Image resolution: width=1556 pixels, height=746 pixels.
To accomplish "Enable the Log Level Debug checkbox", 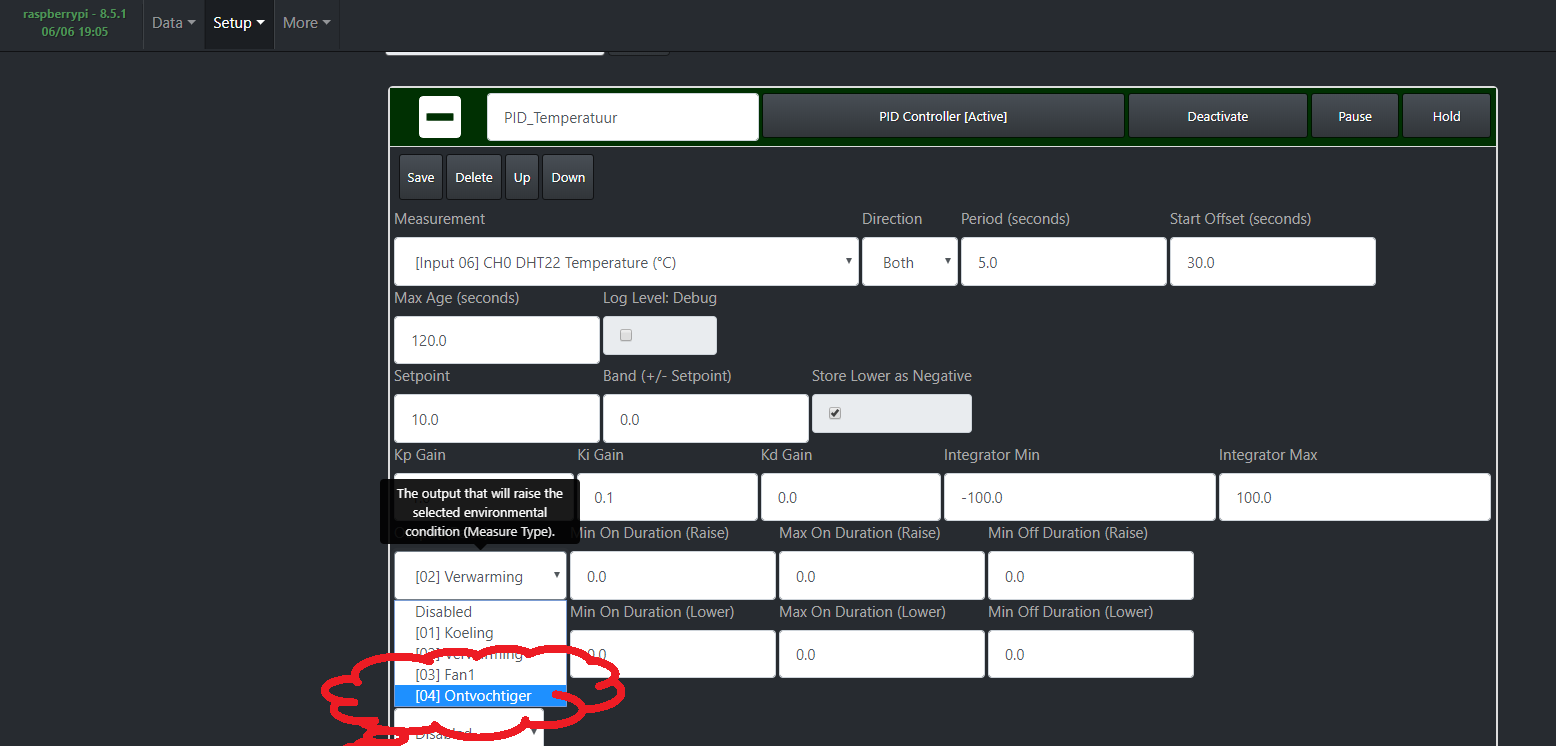I will click(626, 335).
